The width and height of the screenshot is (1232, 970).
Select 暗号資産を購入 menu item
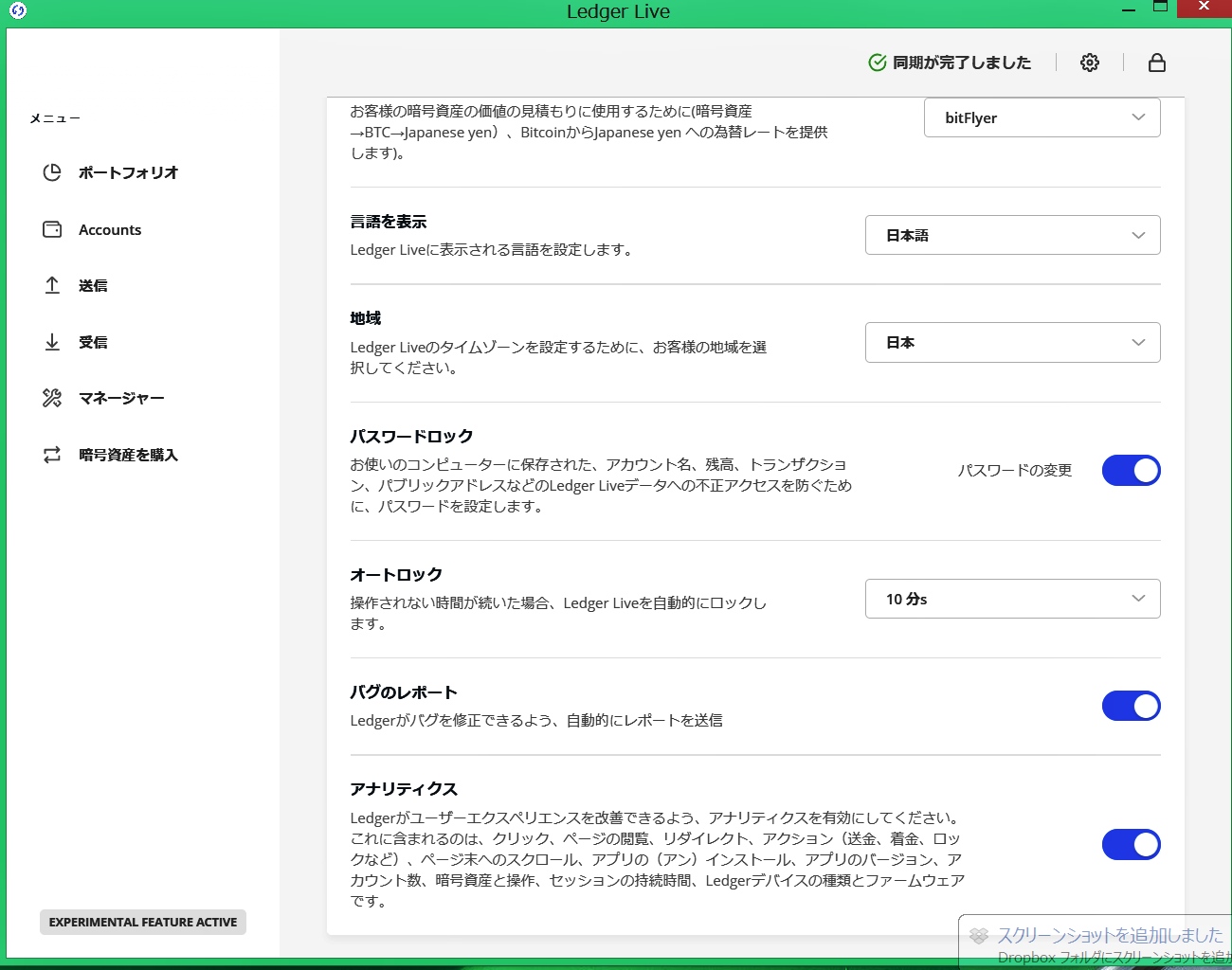pos(128,455)
